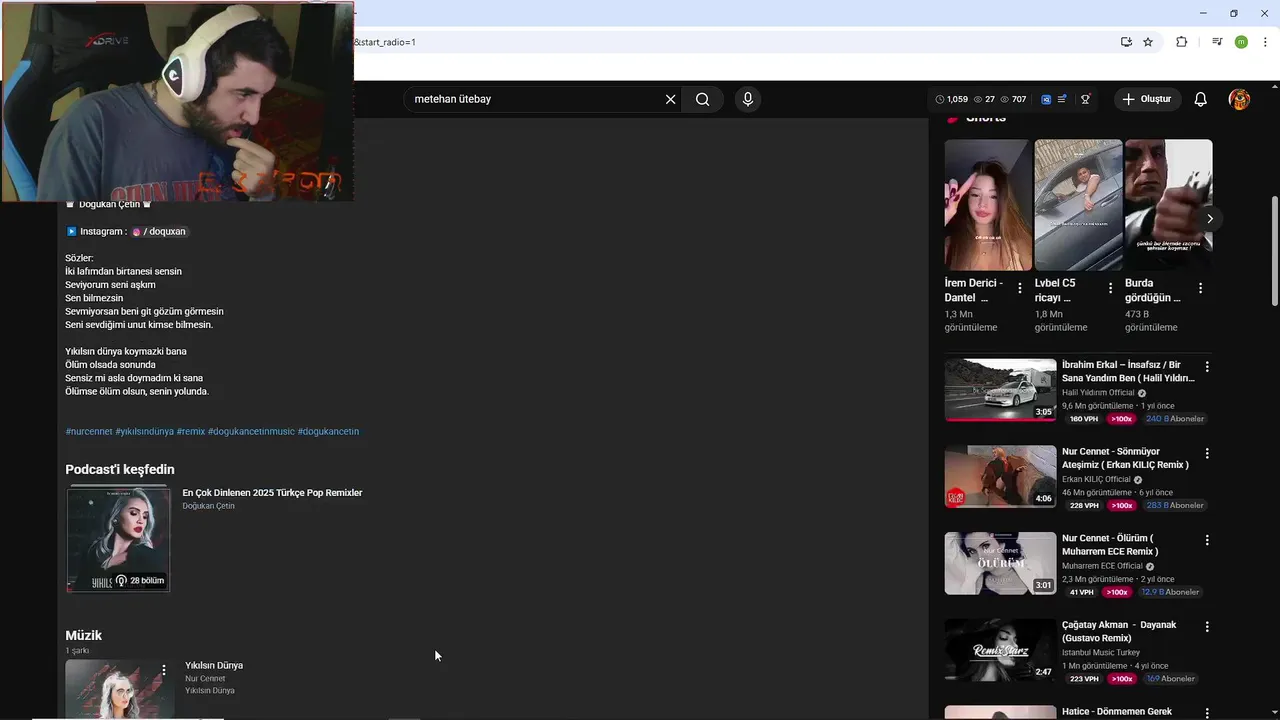
Task: Click the 12,9 B Aboneler badge
Action: (x=1170, y=592)
